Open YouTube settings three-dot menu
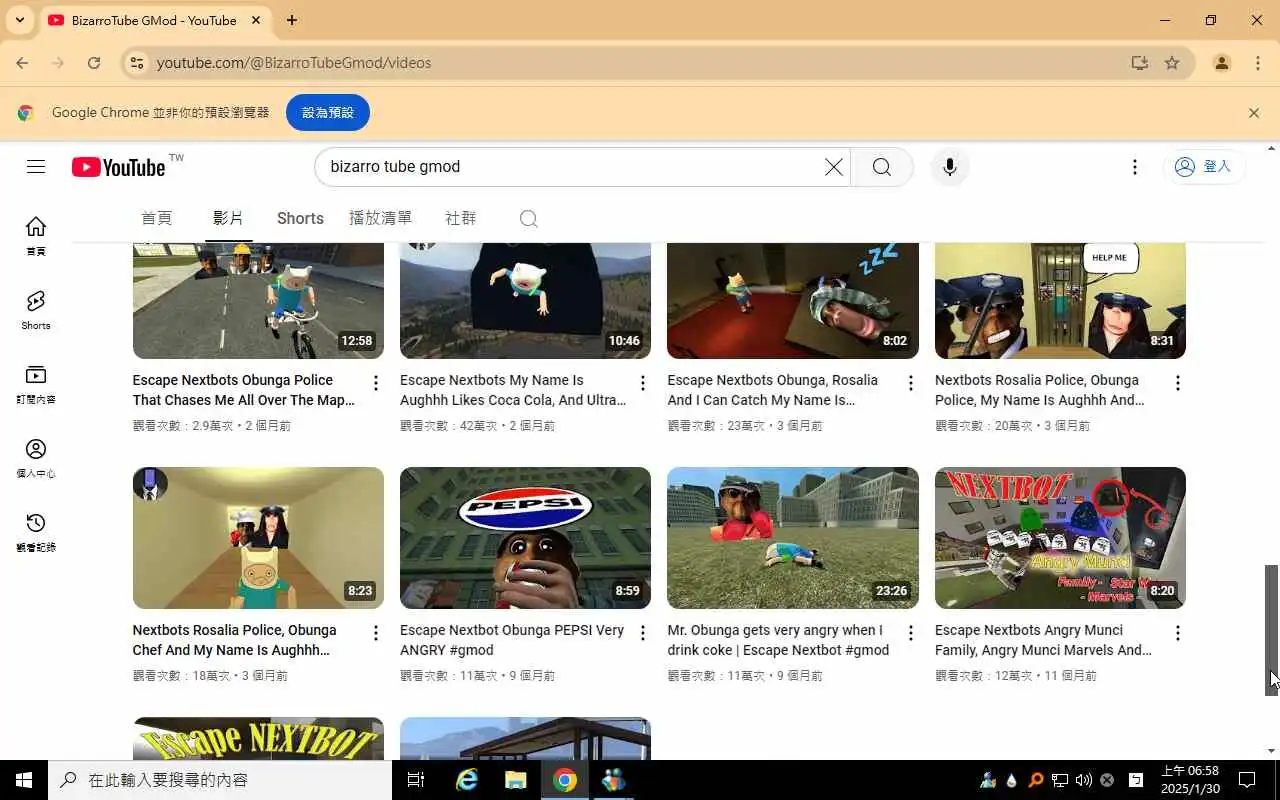 [x=1134, y=167]
